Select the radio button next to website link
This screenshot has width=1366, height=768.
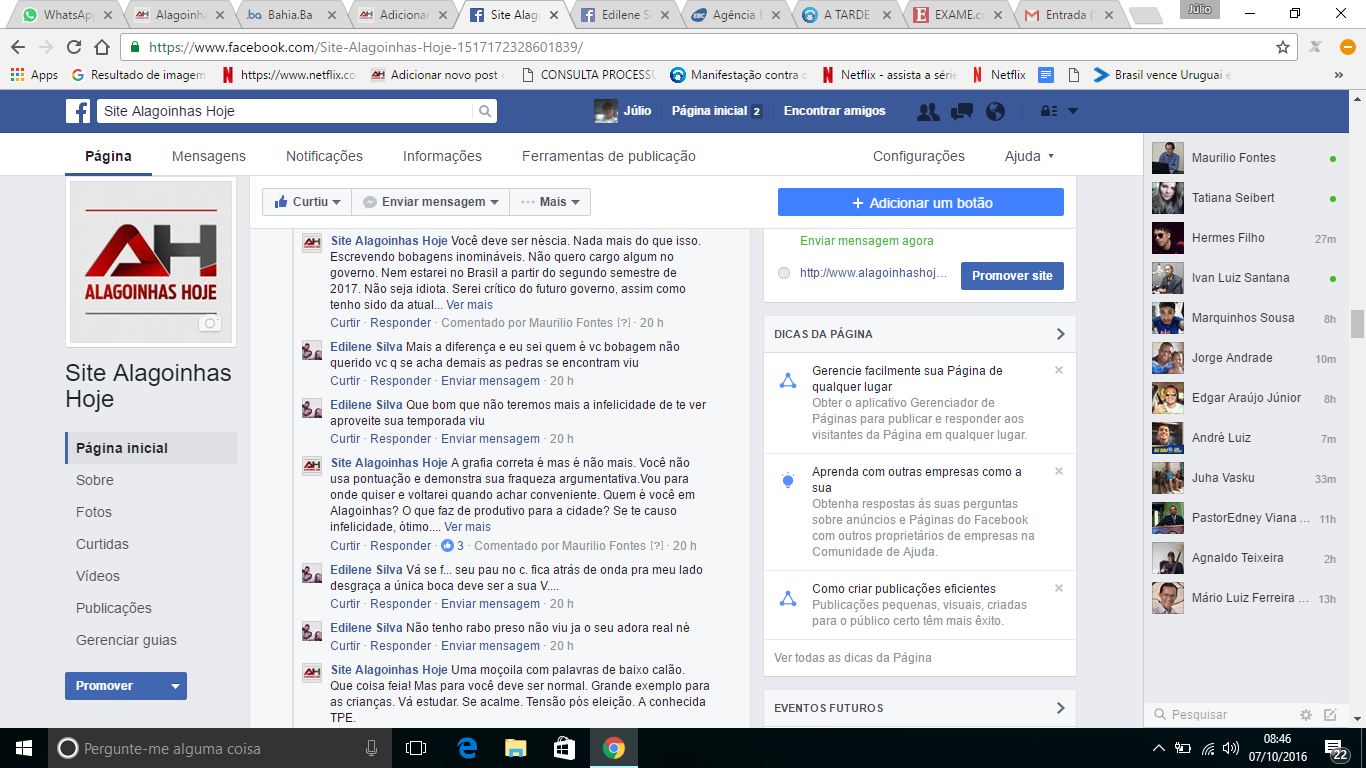[x=783, y=274]
